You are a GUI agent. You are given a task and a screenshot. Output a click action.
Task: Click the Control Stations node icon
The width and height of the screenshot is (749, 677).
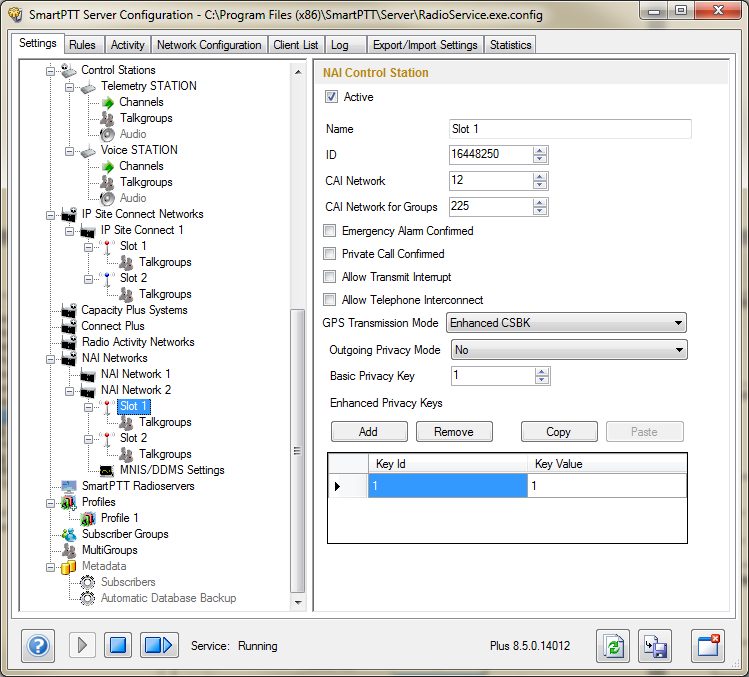point(69,70)
